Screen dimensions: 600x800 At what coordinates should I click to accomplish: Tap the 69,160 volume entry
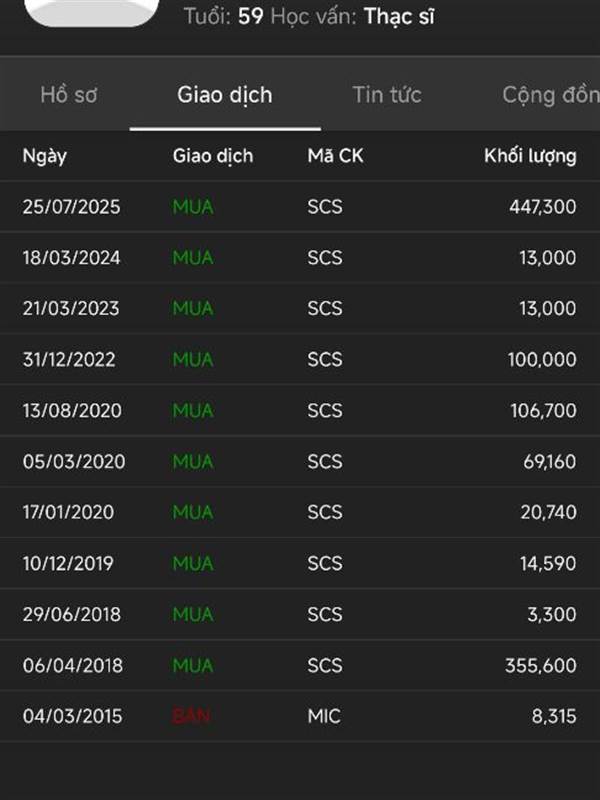coord(549,462)
